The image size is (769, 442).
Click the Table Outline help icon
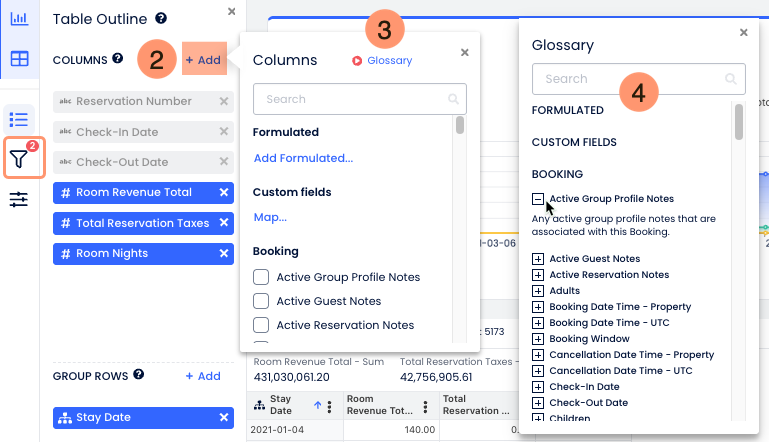click(162, 18)
